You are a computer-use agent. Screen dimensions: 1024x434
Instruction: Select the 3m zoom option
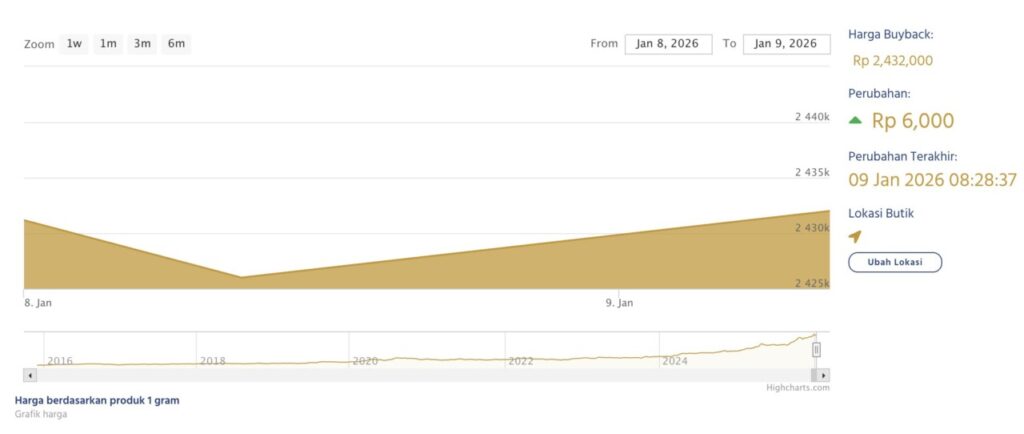tap(142, 44)
